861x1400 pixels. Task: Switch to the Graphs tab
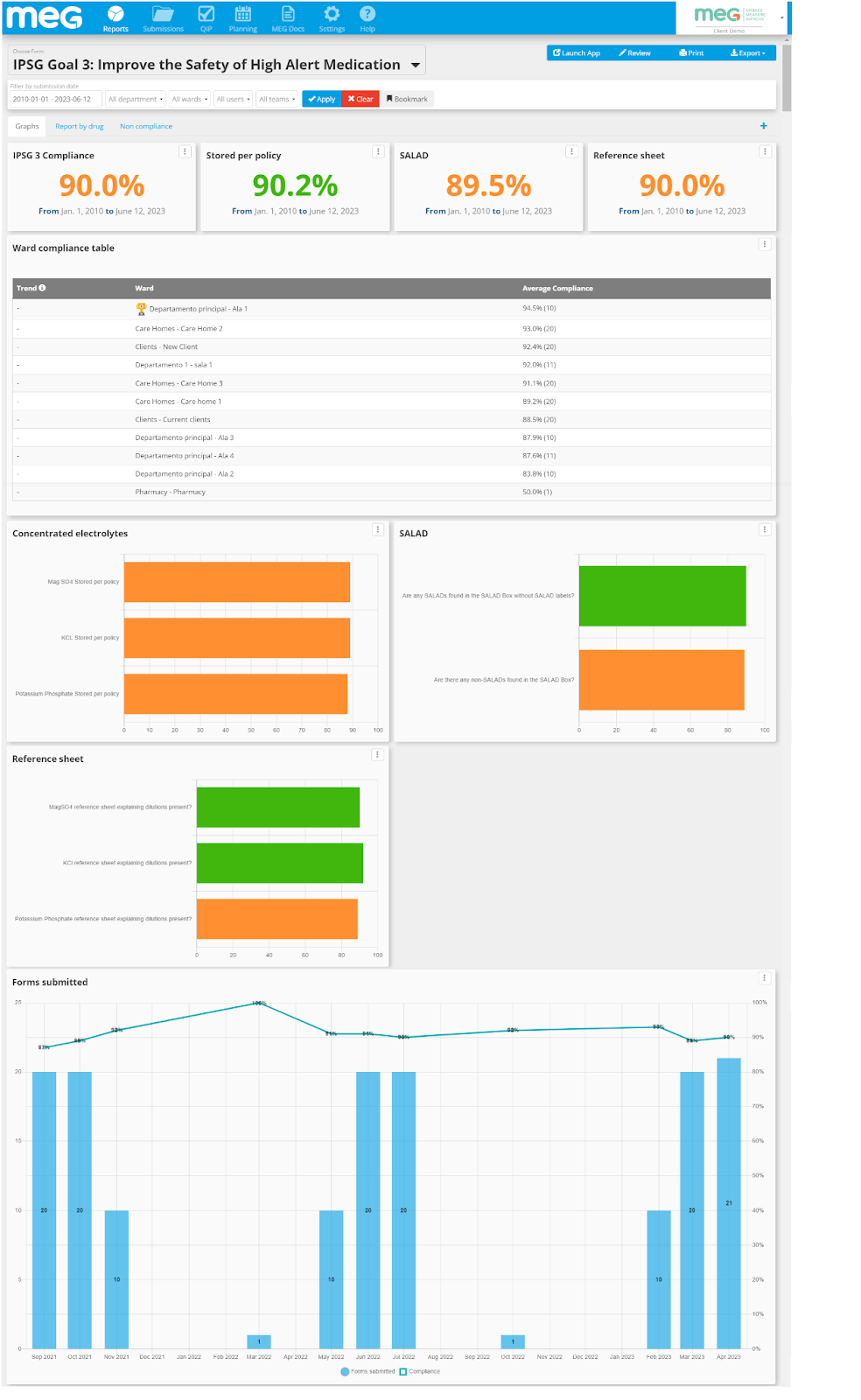(27, 126)
